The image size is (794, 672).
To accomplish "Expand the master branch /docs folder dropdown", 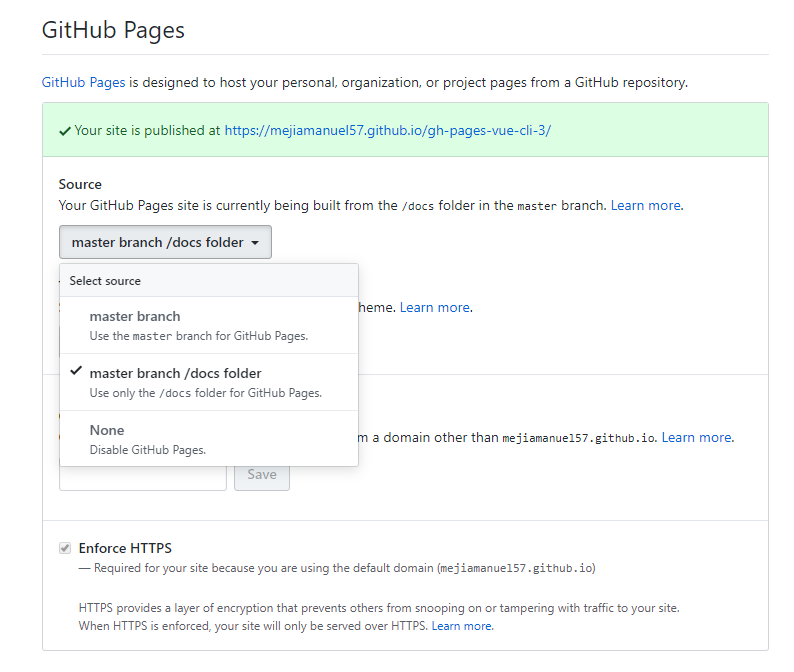I will (165, 242).
